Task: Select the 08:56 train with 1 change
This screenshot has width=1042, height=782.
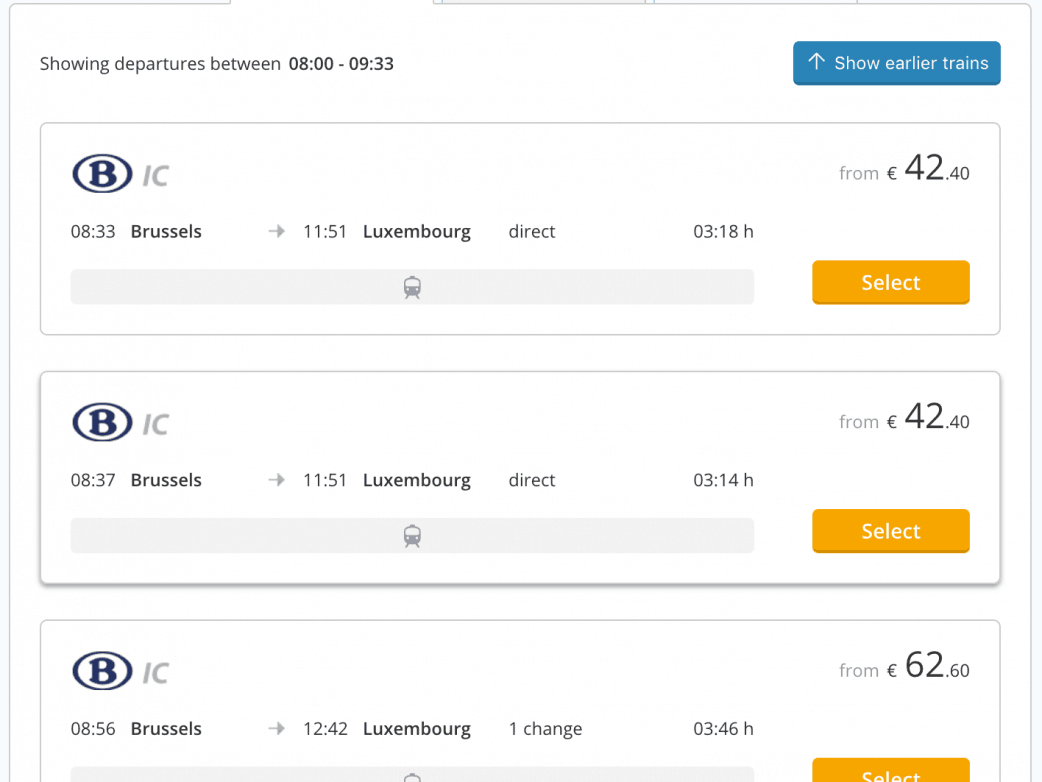Action: pyautogui.click(x=890, y=773)
